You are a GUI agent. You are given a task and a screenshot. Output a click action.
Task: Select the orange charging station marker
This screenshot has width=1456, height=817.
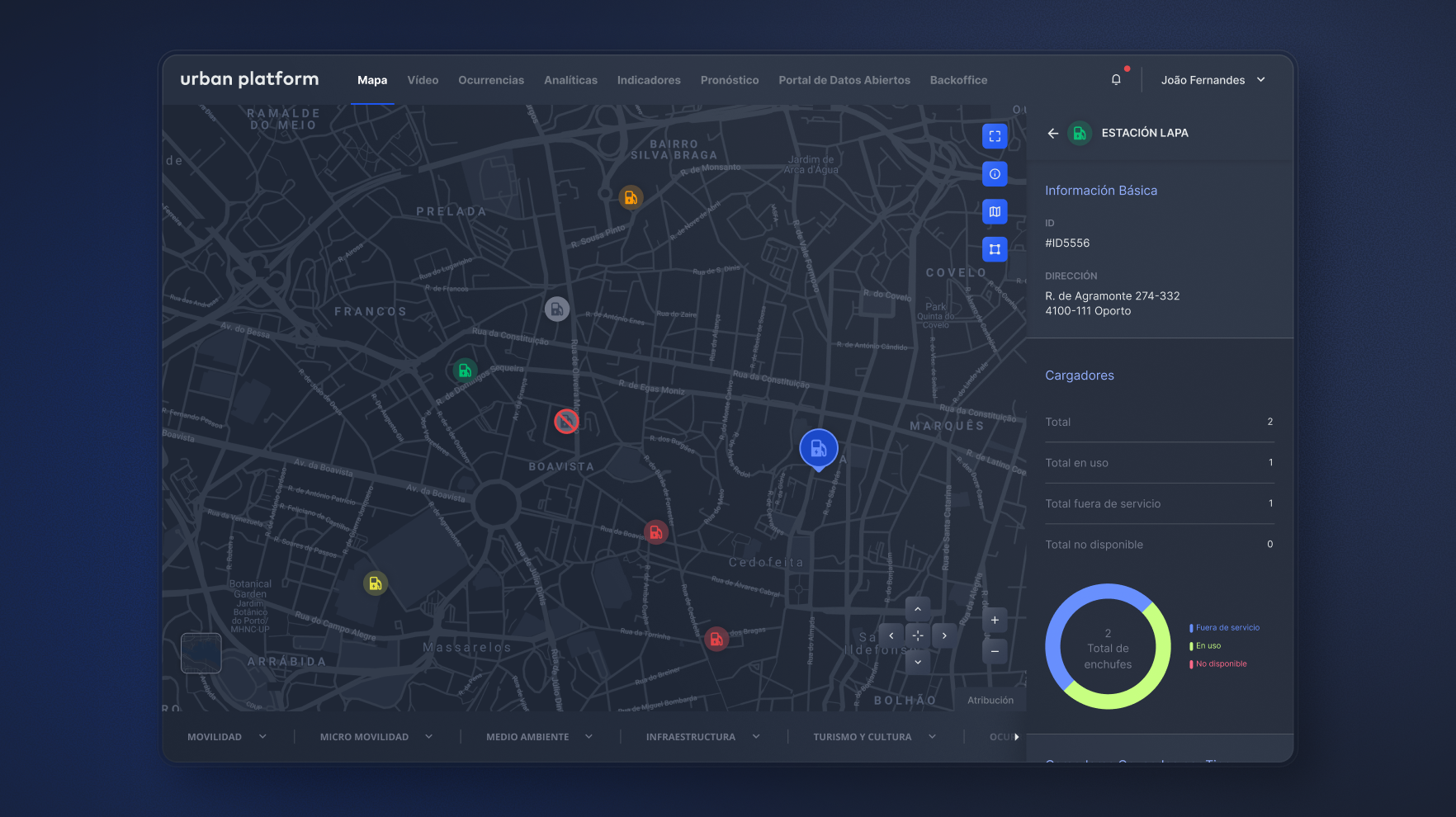tap(631, 198)
